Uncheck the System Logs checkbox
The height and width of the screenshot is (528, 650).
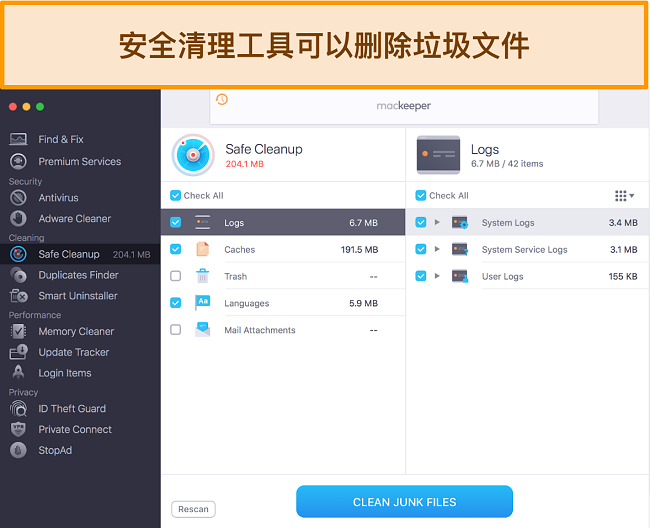[x=421, y=223]
